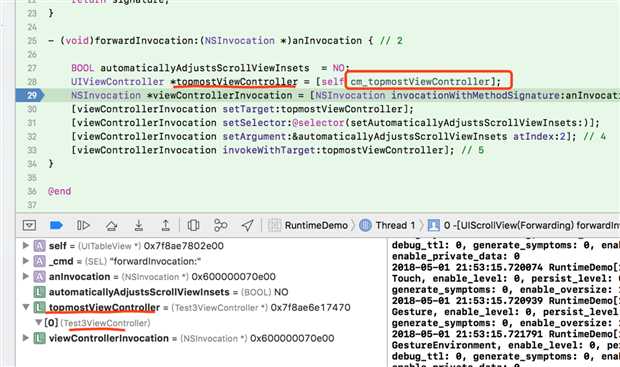620x367 pixels.
Task: Deactivate breakpoints with the blue breakpoint icon
Action: coord(56,225)
